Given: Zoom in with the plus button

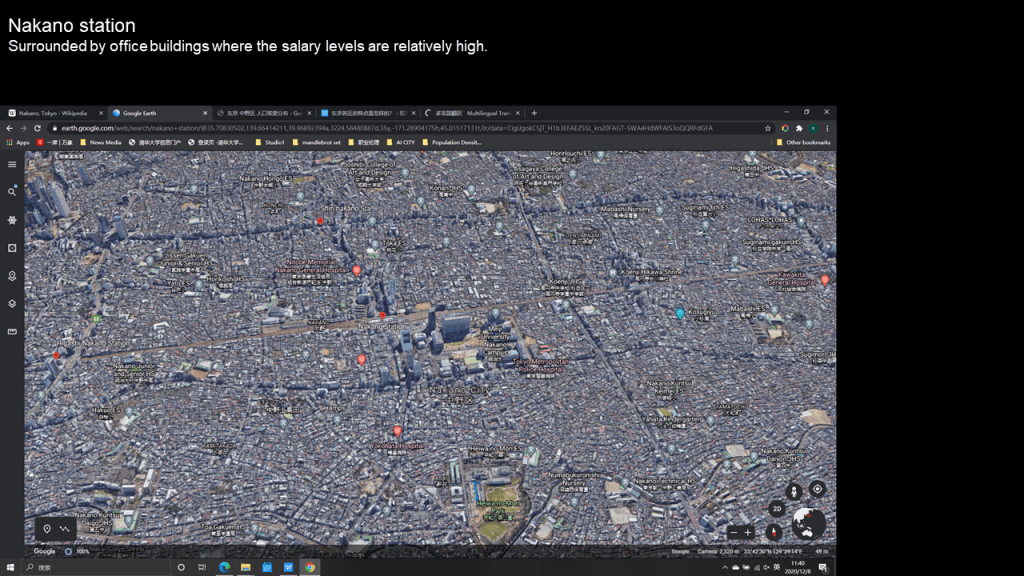Looking at the screenshot, I should (748, 532).
